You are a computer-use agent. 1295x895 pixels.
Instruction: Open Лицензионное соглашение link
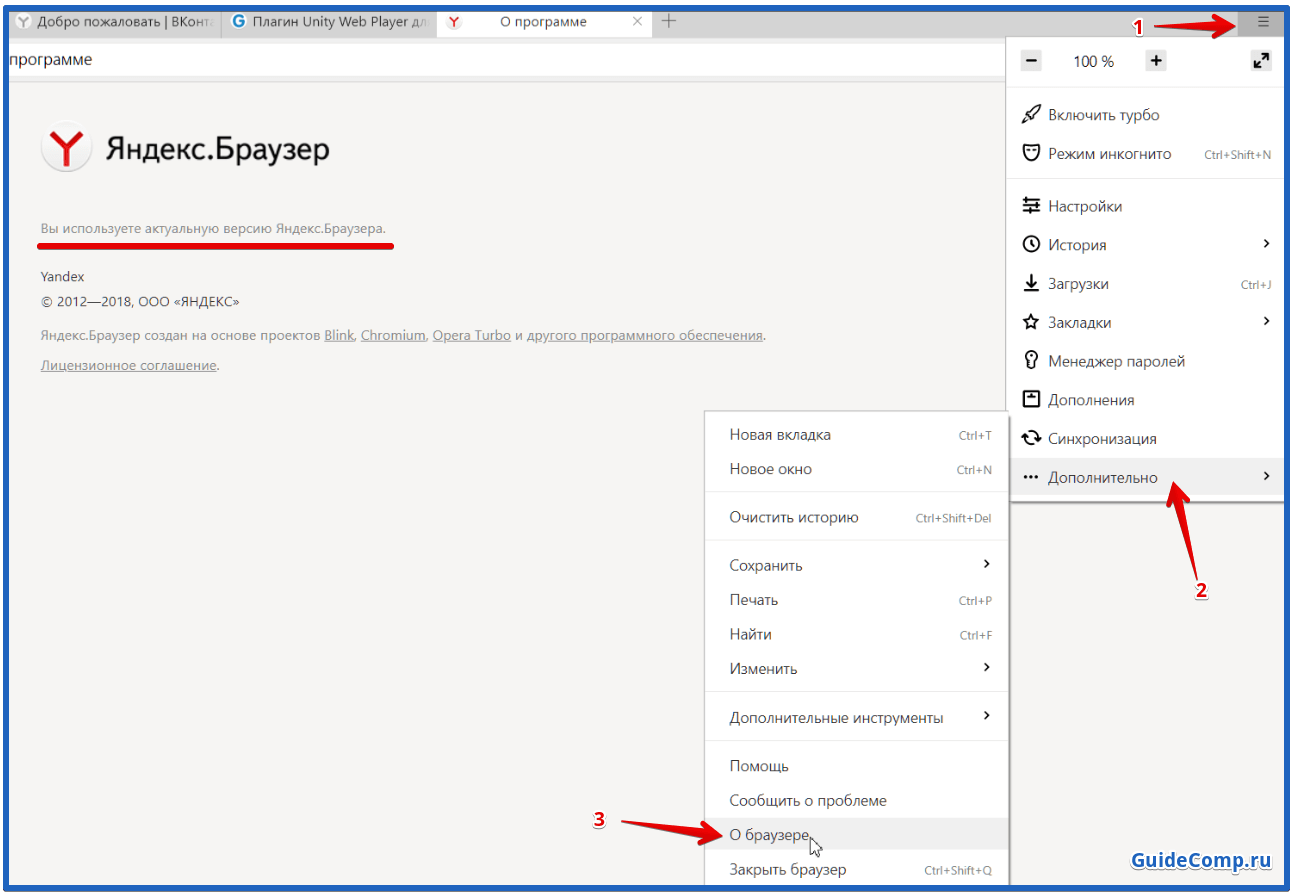click(x=128, y=366)
